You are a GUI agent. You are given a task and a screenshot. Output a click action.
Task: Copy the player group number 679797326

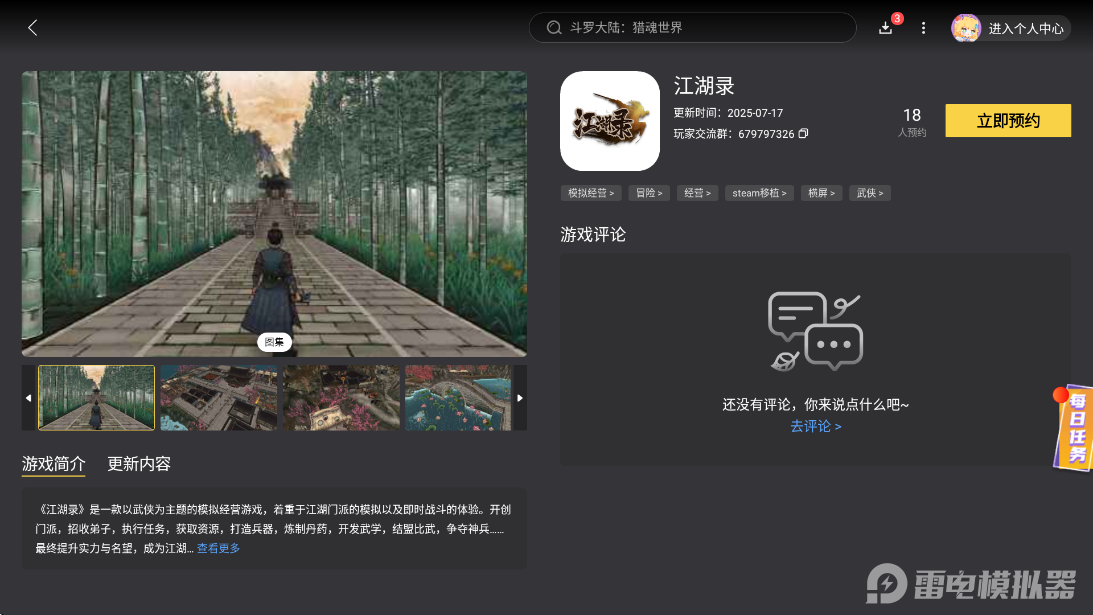point(804,133)
